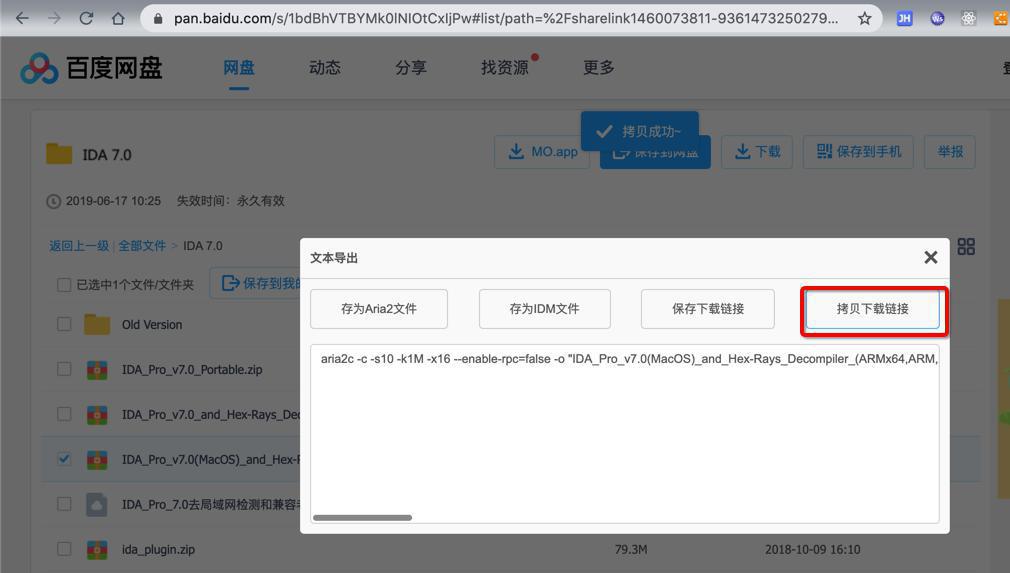Click 存为IDM文件 button

tap(544, 309)
